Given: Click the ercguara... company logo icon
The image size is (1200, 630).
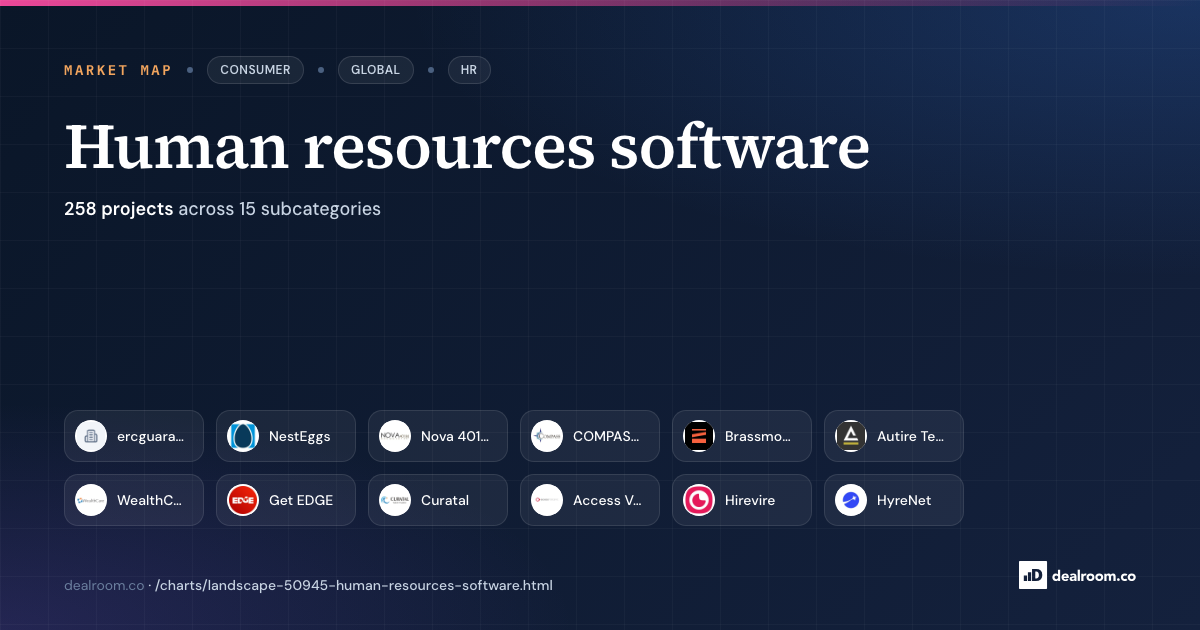Looking at the screenshot, I should coord(91,436).
